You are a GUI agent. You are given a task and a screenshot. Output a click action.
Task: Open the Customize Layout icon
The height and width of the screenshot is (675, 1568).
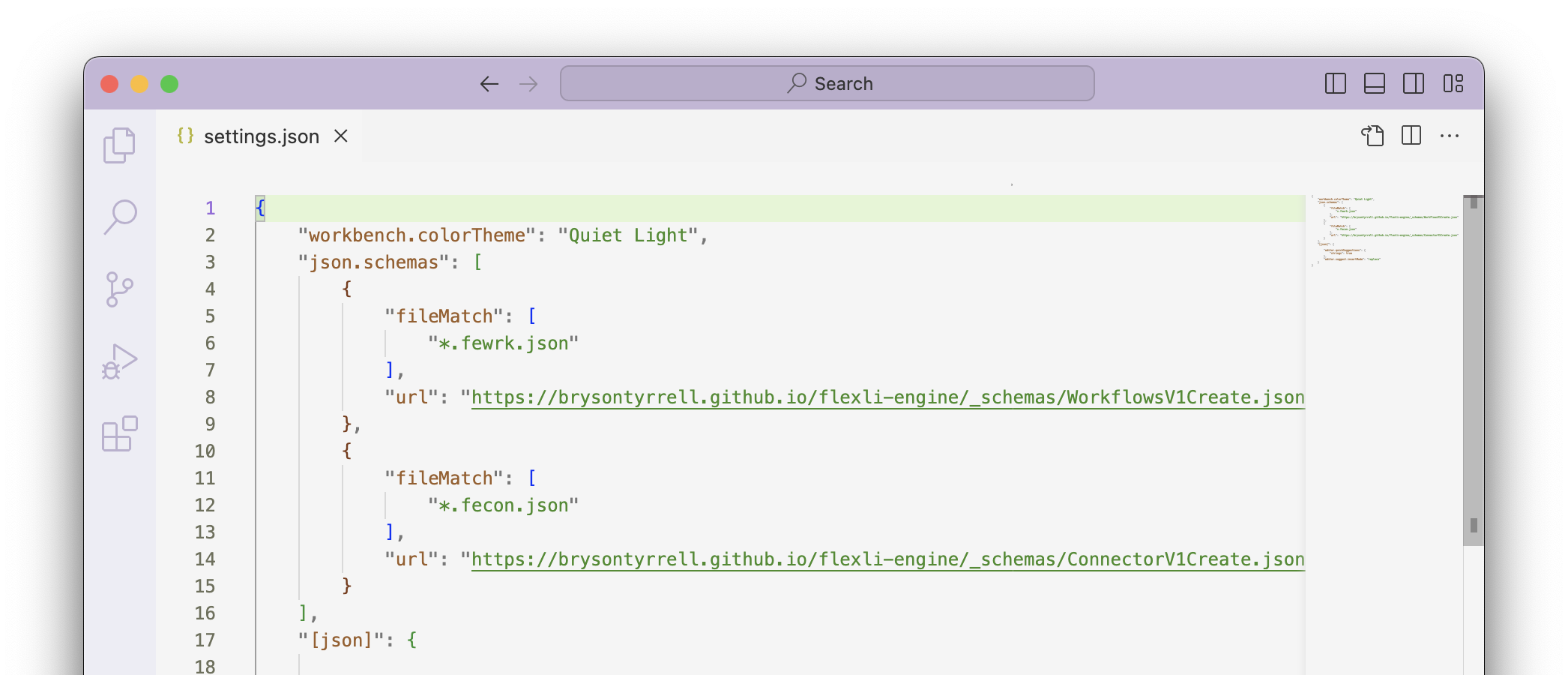tap(1453, 83)
